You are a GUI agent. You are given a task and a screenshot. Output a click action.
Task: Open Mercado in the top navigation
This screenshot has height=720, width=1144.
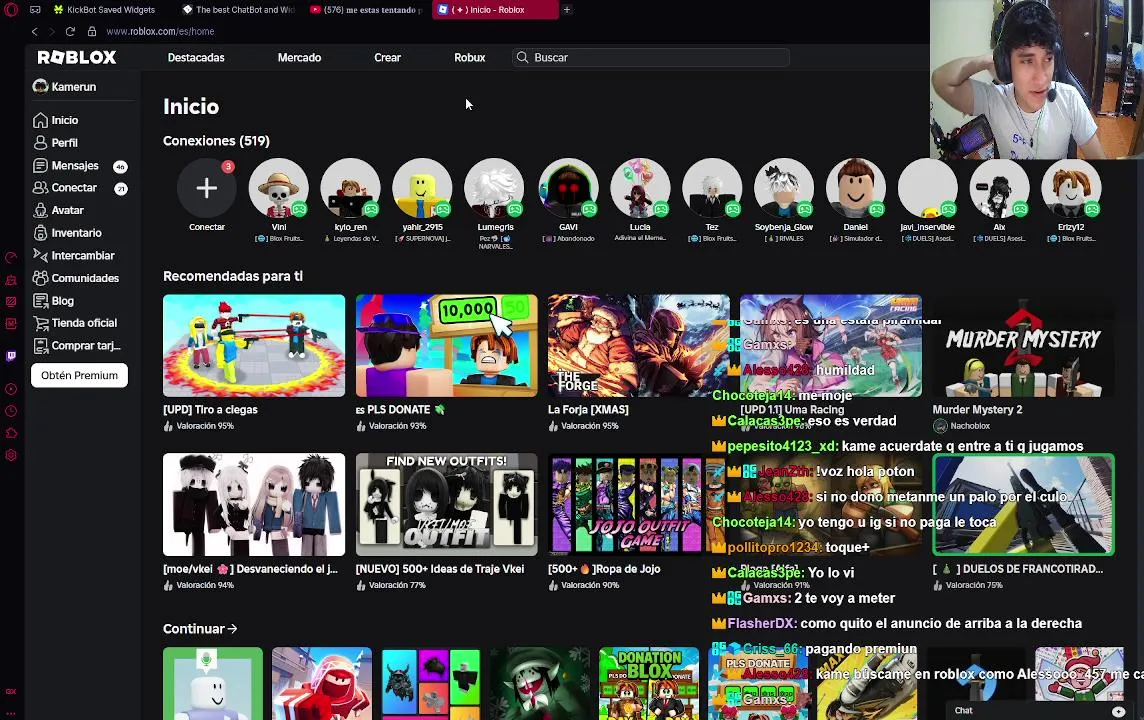click(x=299, y=58)
